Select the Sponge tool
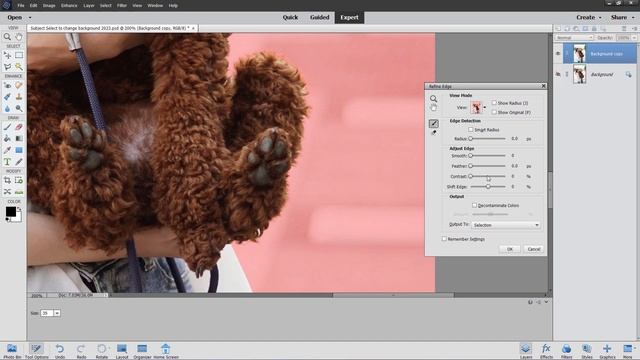Viewport: 640px width, 360px height. pos(19,108)
